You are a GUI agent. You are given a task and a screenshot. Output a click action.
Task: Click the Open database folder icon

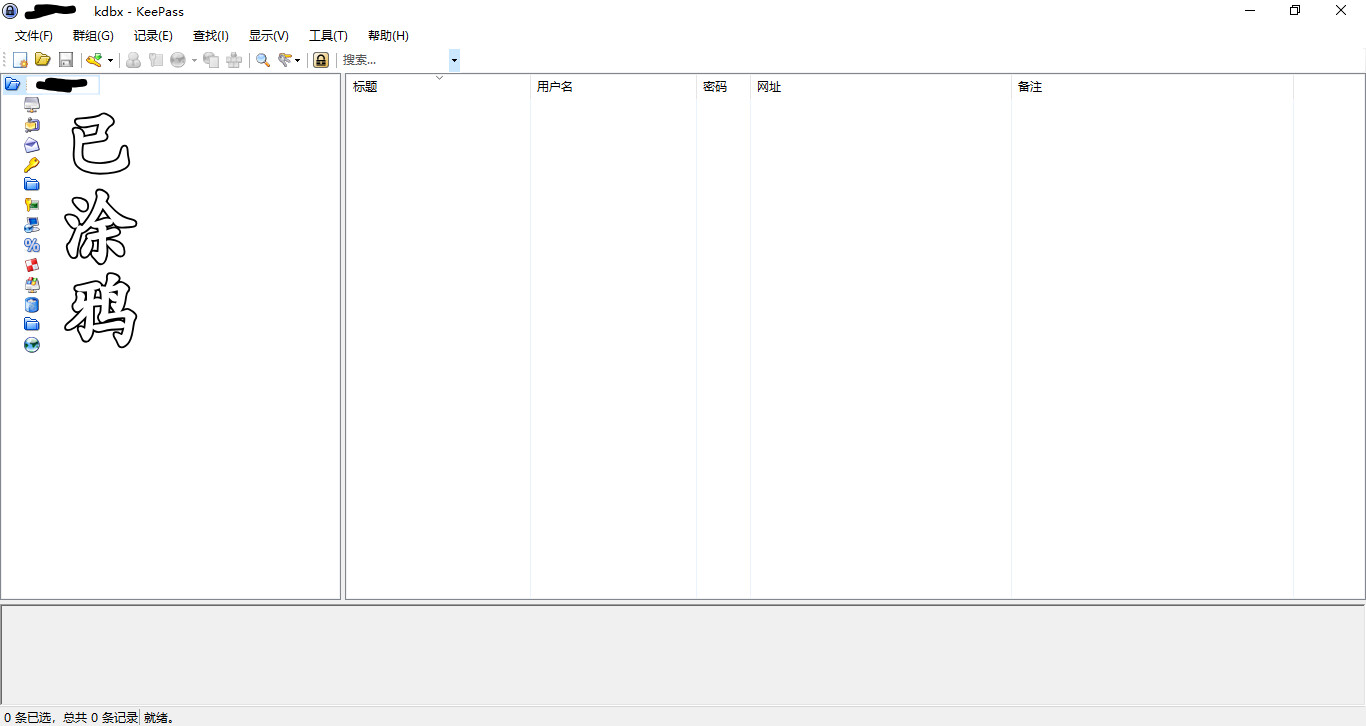43,60
